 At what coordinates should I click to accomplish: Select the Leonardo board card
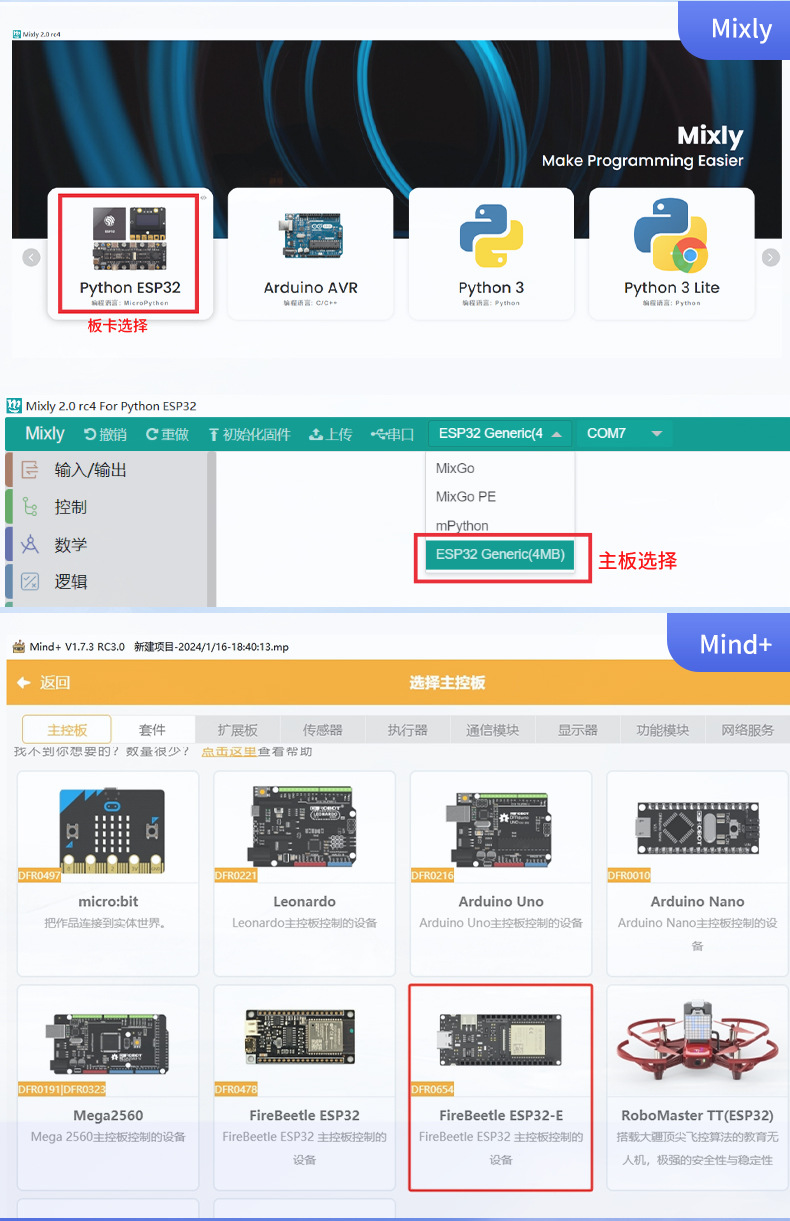304,873
